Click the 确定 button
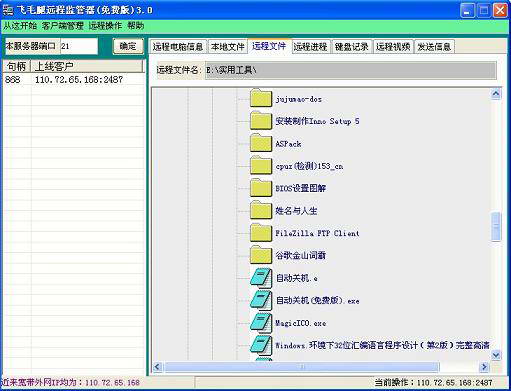This screenshot has height=391, width=511. coord(128,46)
